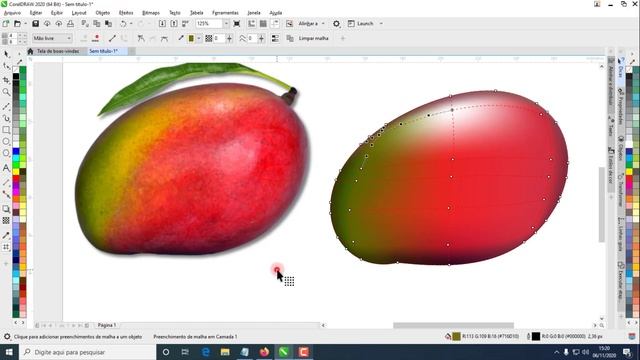Click the mesh color eyedropper icon
This screenshot has height=360, width=640.
click(181, 38)
